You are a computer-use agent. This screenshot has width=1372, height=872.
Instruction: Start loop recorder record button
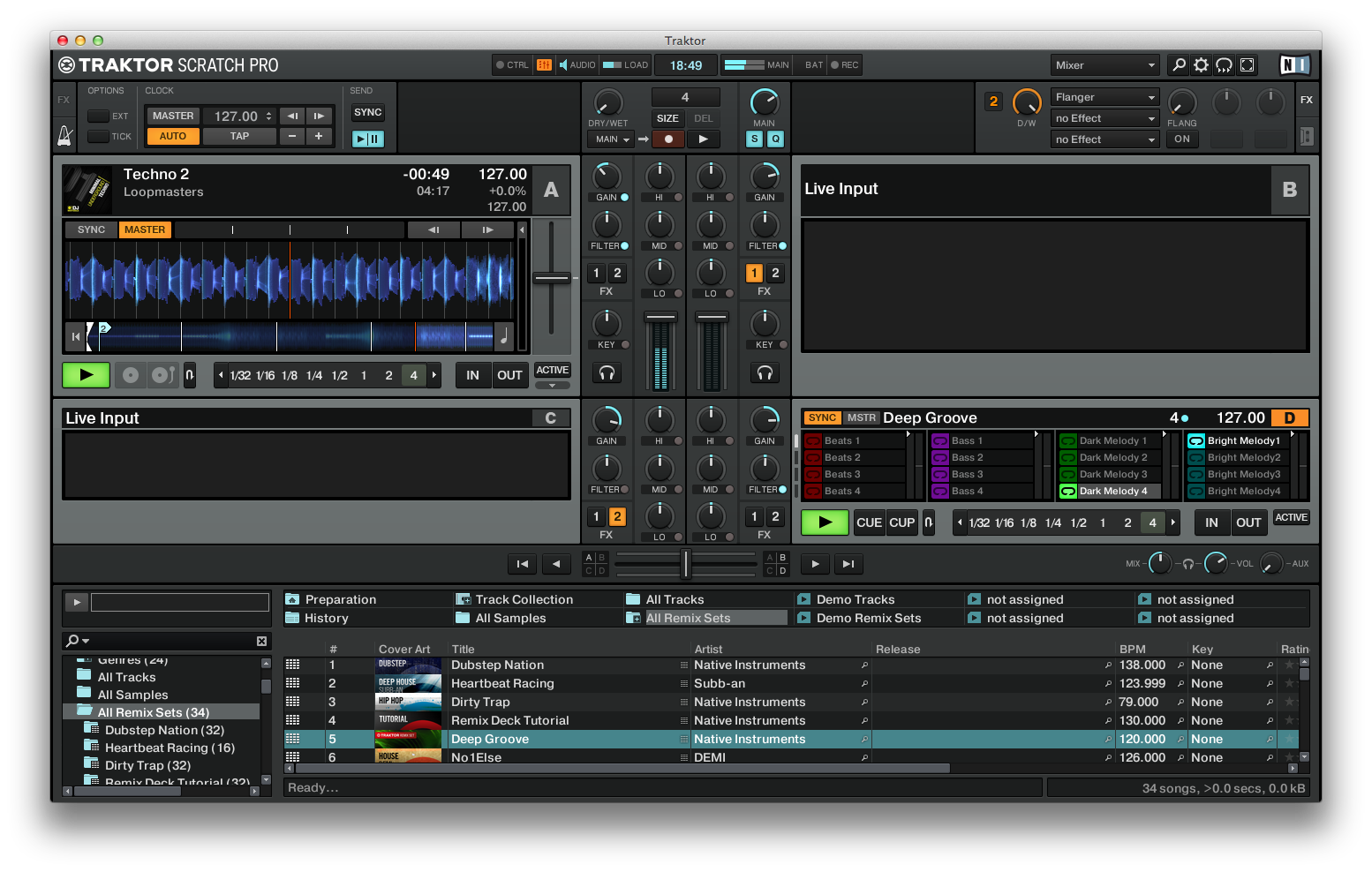pyautogui.click(x=668, y=139)
